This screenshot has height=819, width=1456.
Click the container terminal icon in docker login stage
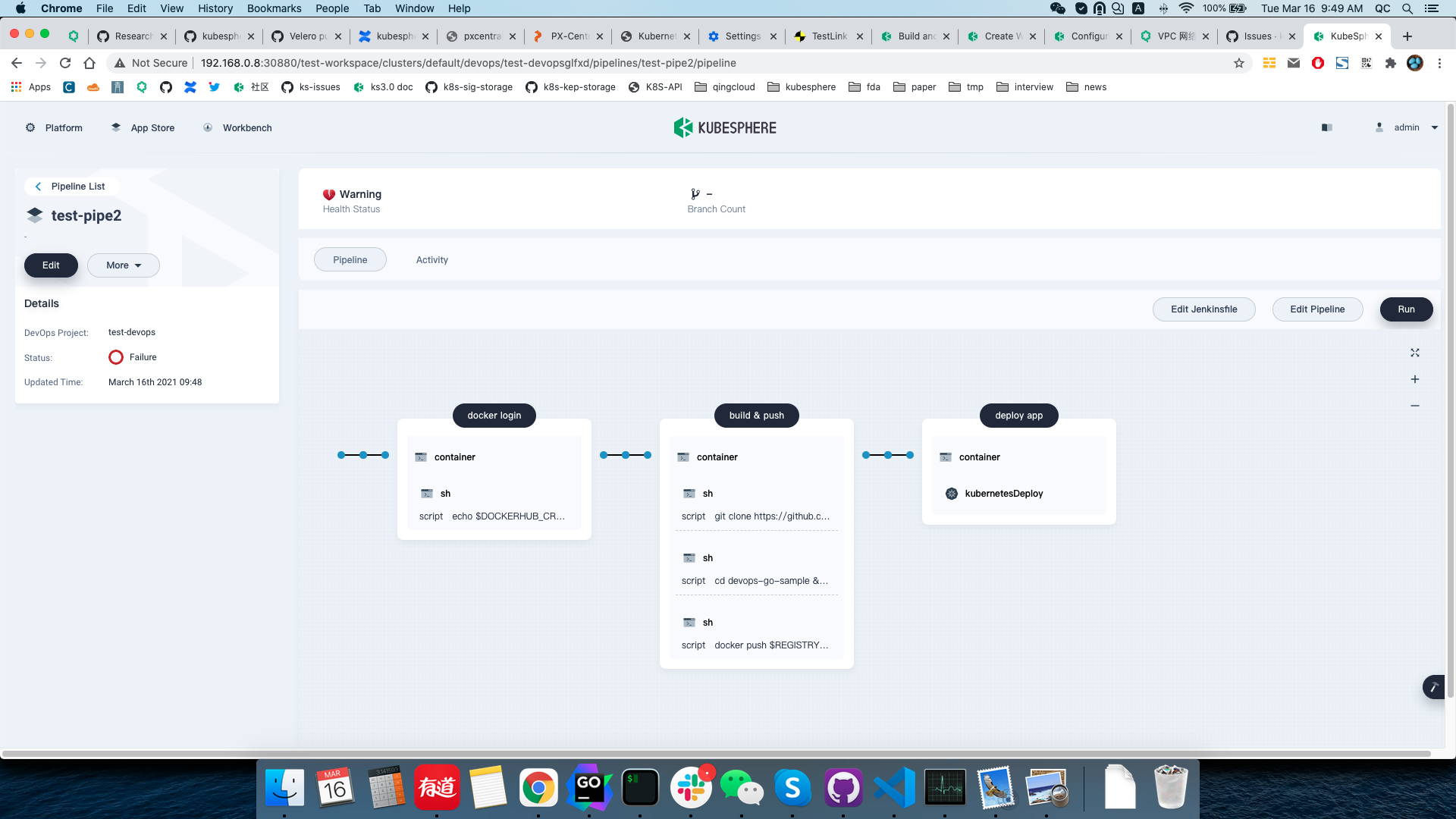[x=421, y=457]
